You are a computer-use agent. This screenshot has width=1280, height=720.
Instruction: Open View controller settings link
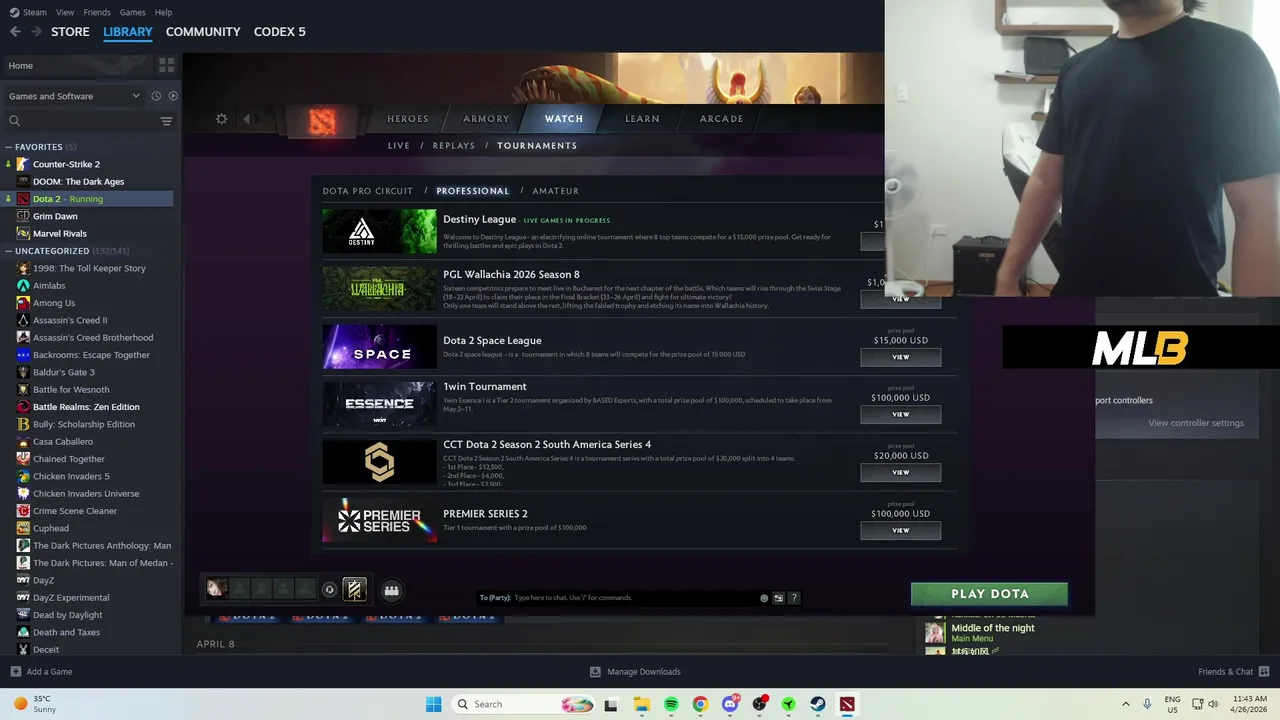(1196, 423)
